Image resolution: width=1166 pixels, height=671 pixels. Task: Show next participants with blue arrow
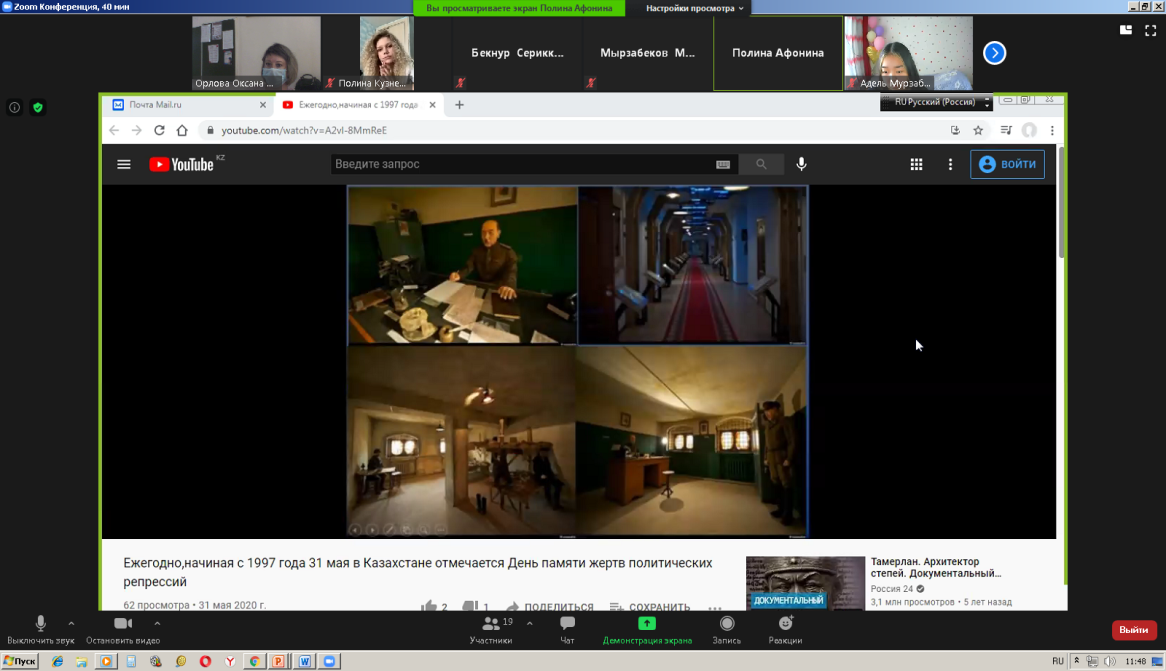(x=994, y=53)
